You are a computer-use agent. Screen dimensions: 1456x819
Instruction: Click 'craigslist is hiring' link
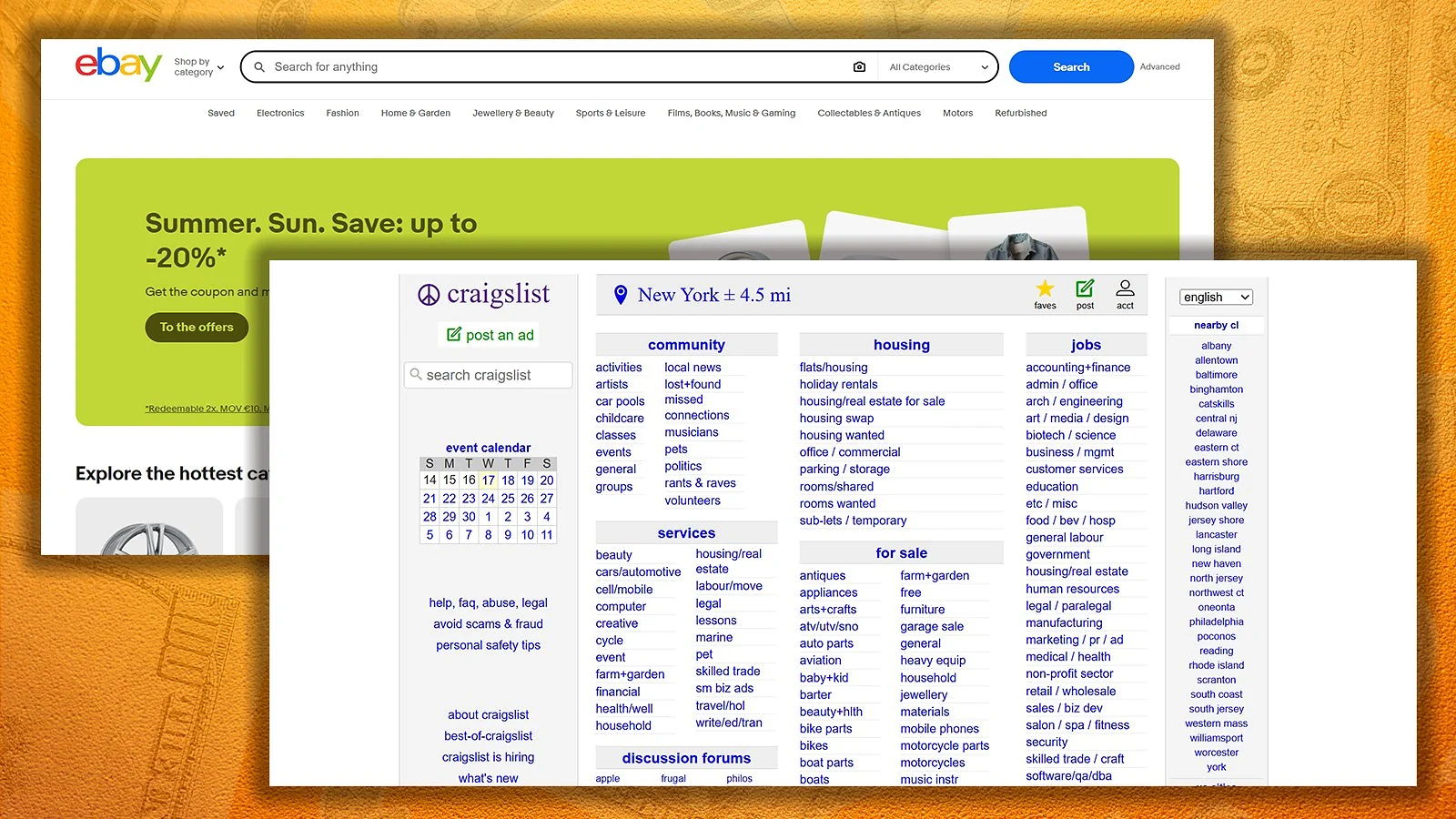488,757
